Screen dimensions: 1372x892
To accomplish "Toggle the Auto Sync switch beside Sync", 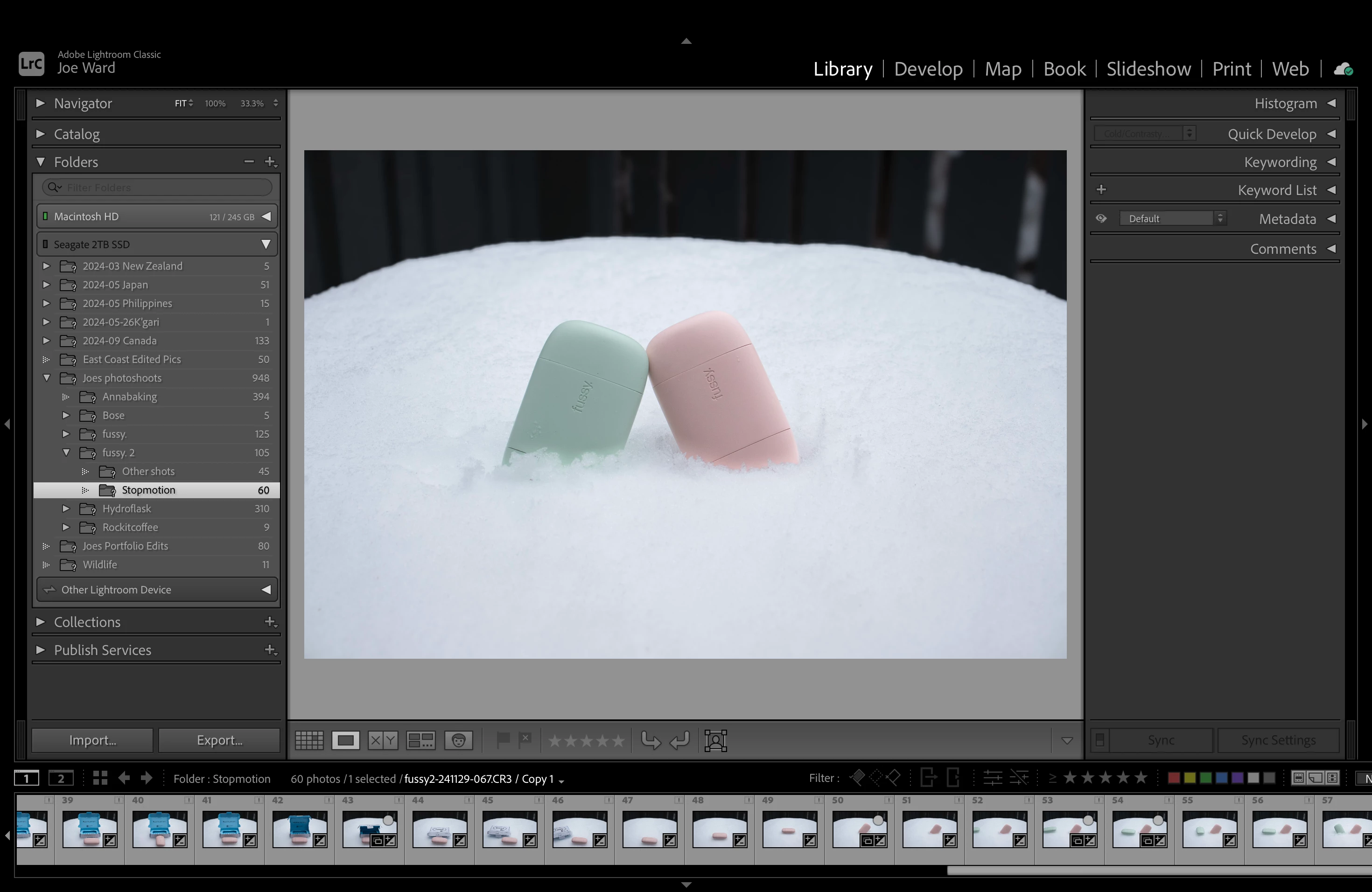I will click(x=1099, y=740).
